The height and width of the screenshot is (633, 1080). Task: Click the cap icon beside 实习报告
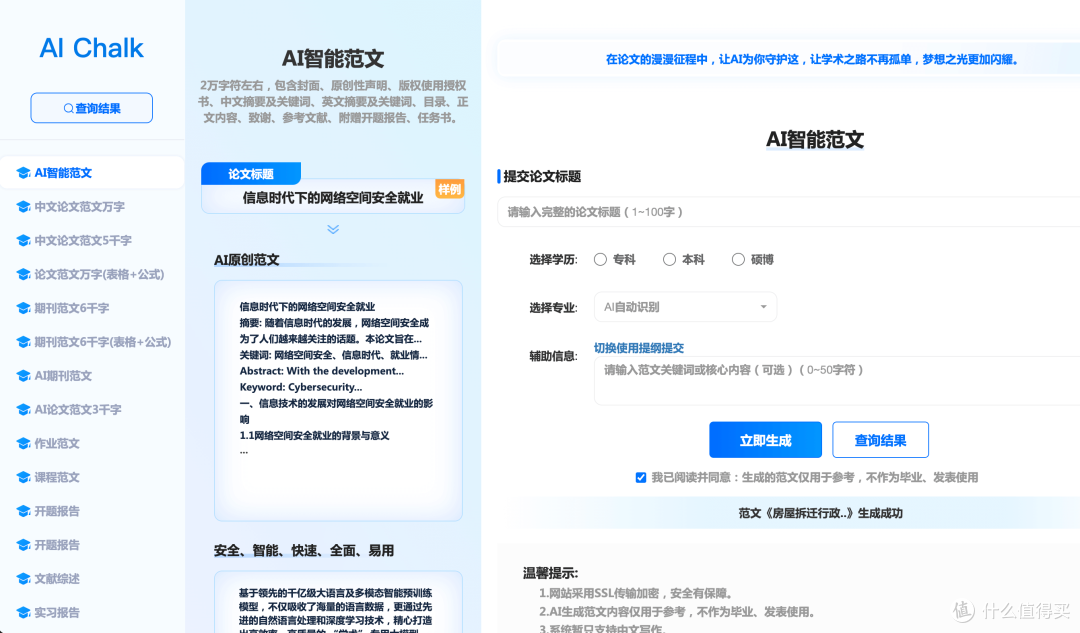(23, 612)
